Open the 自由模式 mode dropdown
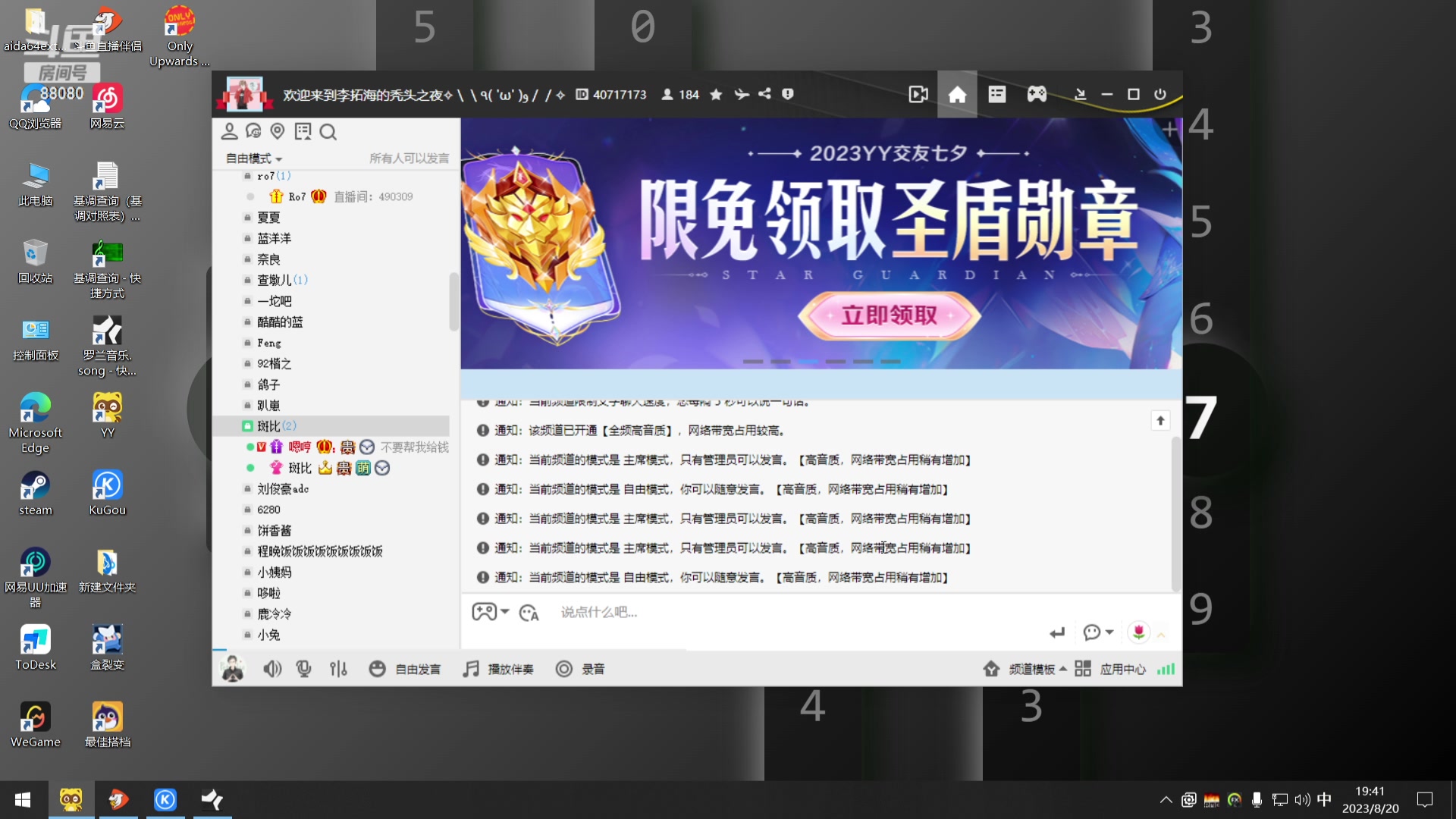Viewport: 1456px width, 819px height. click(251, 158)
